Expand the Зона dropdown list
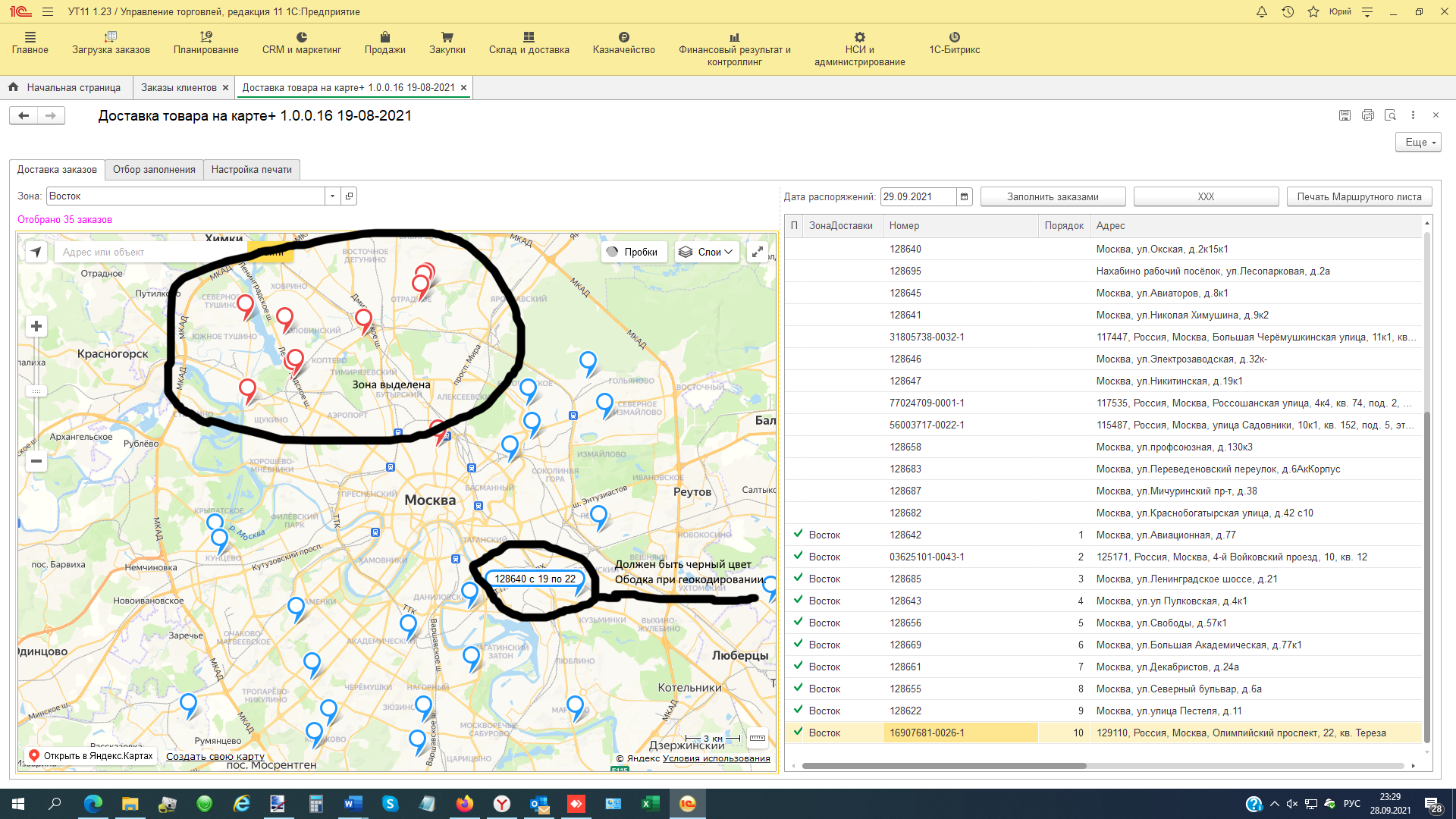Image resolution: width=1456 pixels, height=819 pixels. [x=332, y=196]
